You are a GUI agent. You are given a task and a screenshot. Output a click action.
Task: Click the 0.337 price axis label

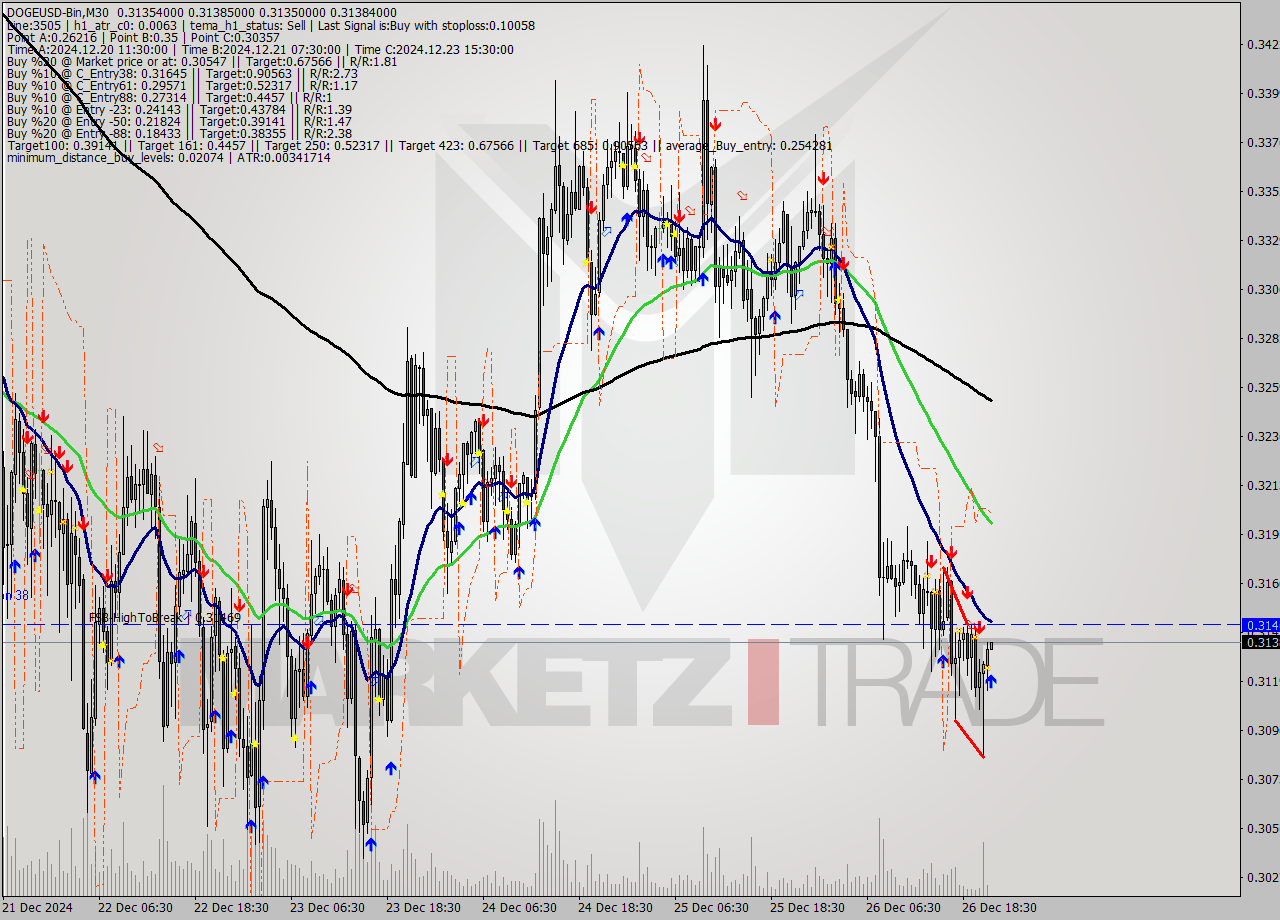click(x=1262, y=143)
